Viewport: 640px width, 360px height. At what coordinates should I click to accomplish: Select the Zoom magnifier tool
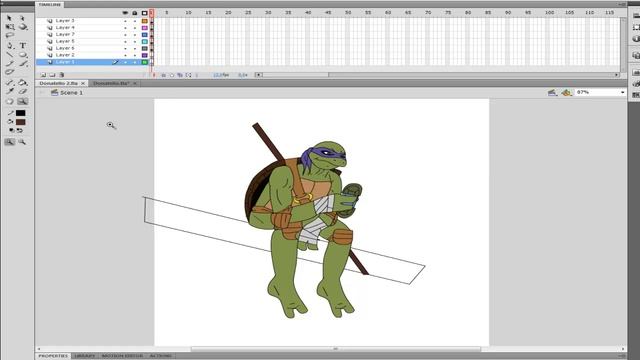pyautogui.click(x=23, y=101)
